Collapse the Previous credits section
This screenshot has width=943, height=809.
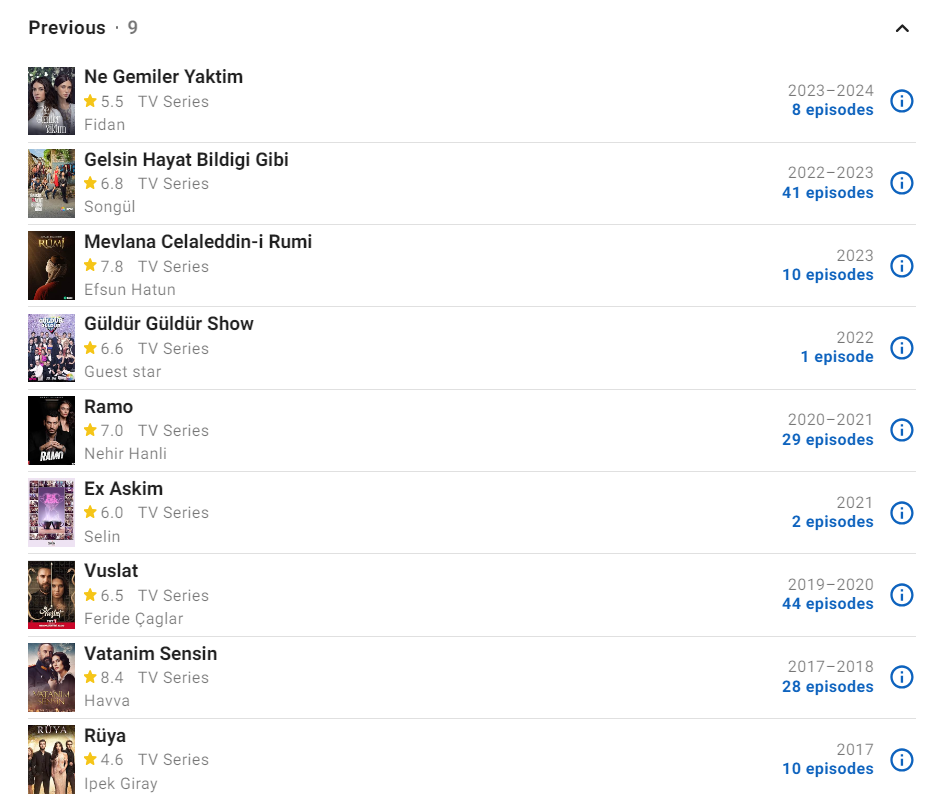point(902,28)
